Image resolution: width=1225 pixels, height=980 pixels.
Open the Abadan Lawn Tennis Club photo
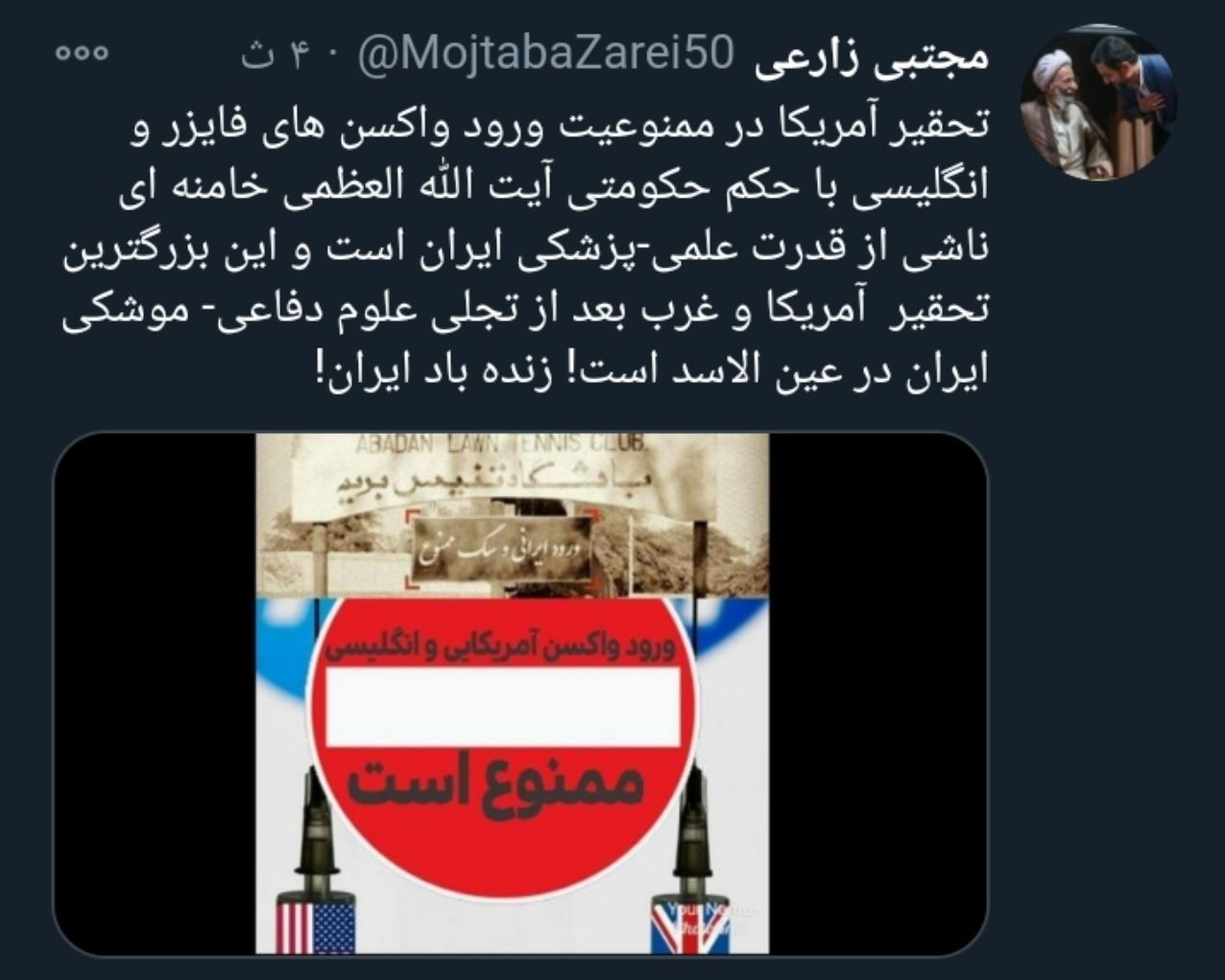[514, 515]
